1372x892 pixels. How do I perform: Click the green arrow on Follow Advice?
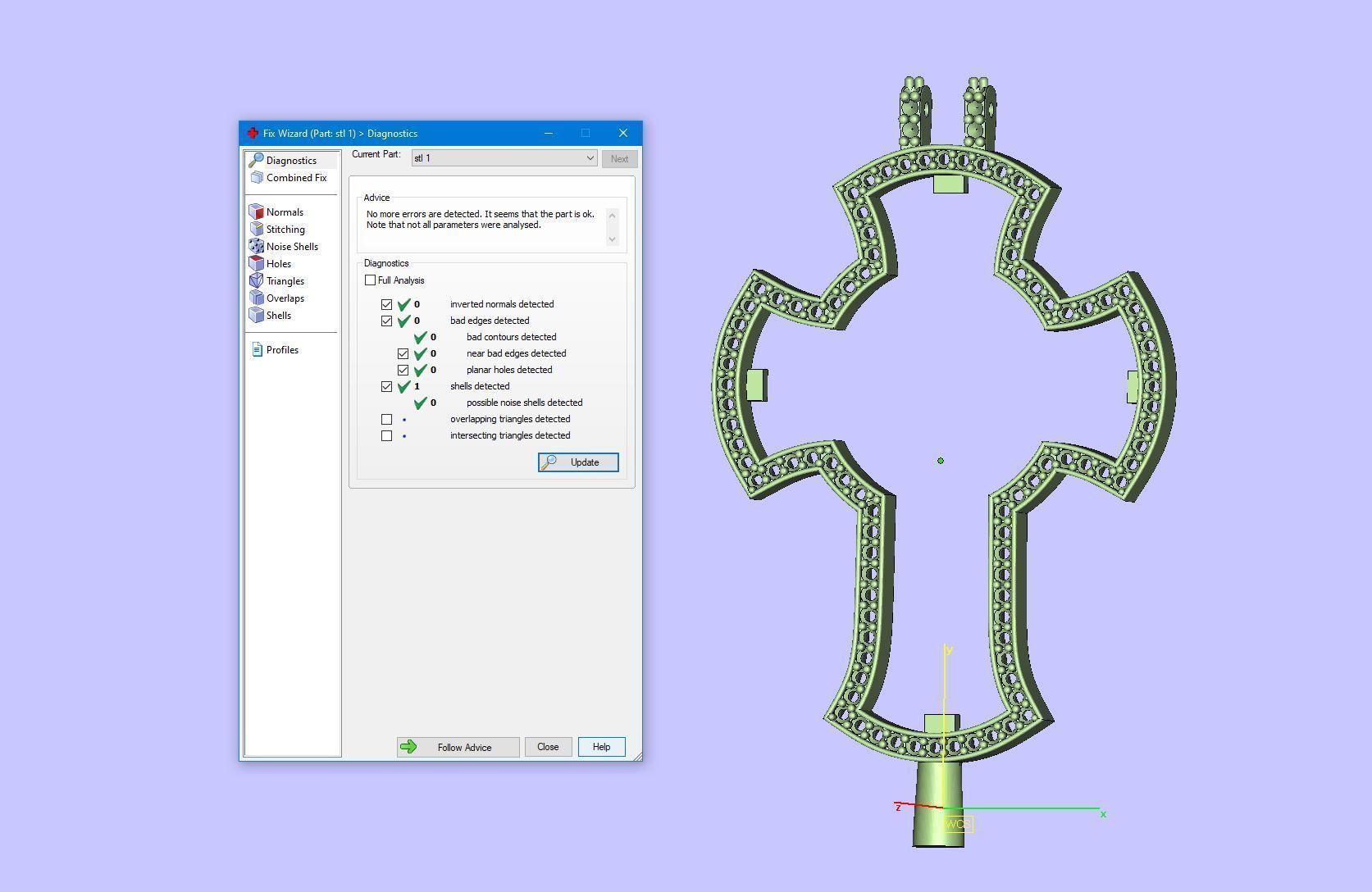click(408, 747)
